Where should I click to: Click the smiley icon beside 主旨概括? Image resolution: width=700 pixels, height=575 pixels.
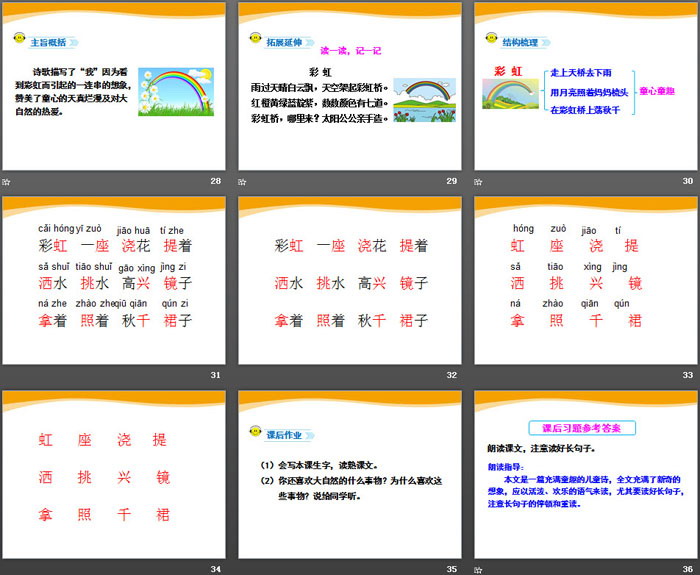tap(20, 38)
